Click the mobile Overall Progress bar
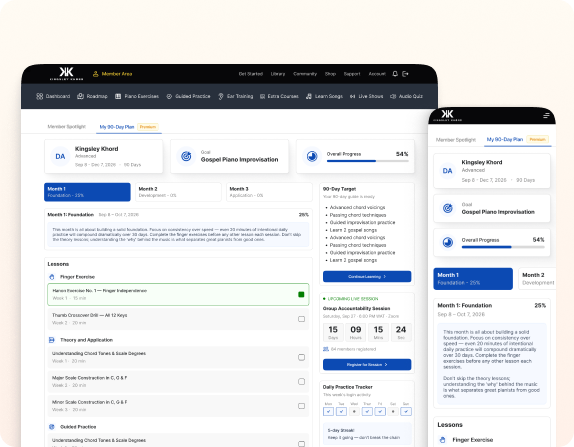Image resolution: width=574 pixels, height=447 pixels. [503, 247]
